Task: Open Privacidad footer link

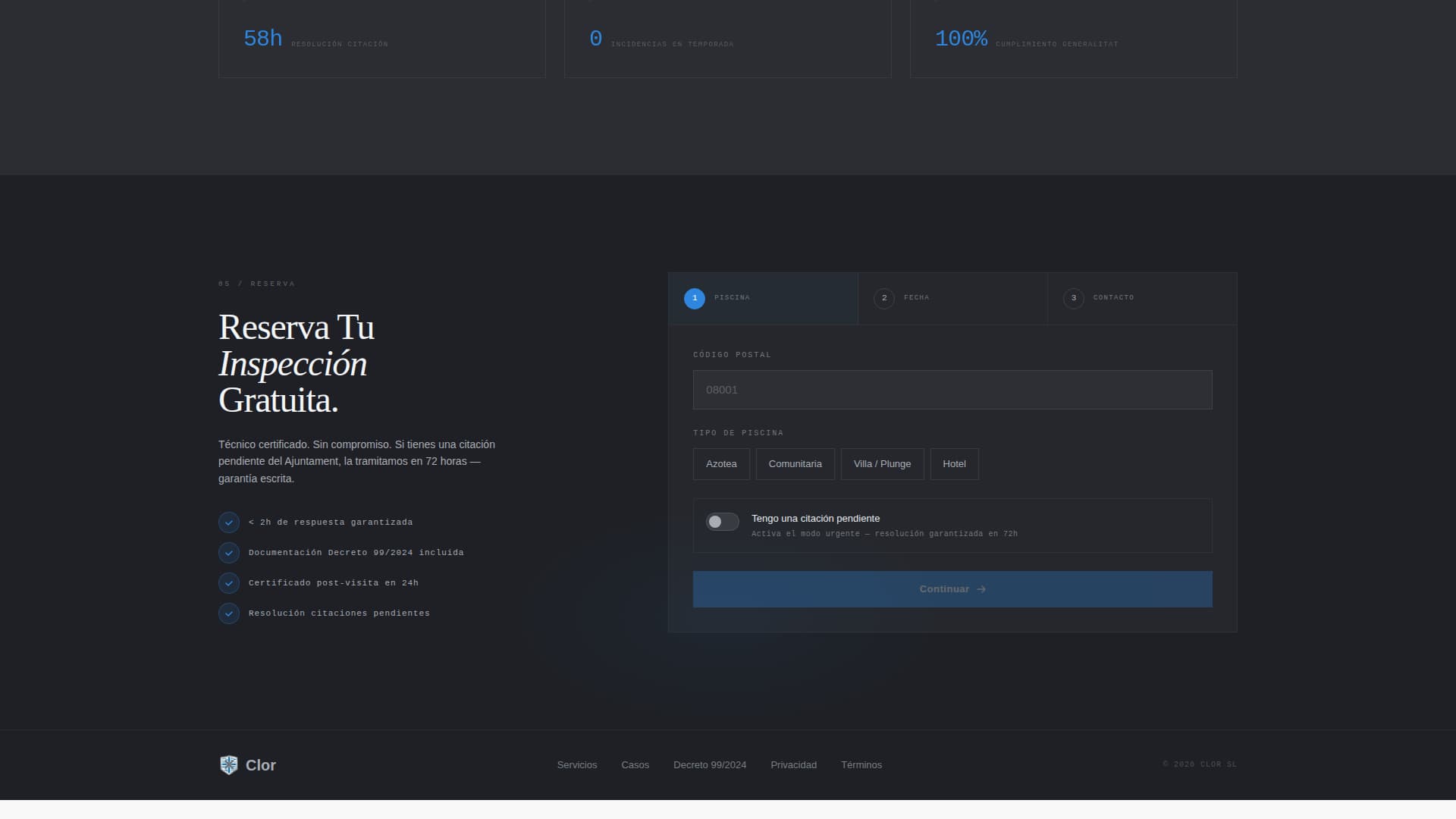Action: click(794, 765)
